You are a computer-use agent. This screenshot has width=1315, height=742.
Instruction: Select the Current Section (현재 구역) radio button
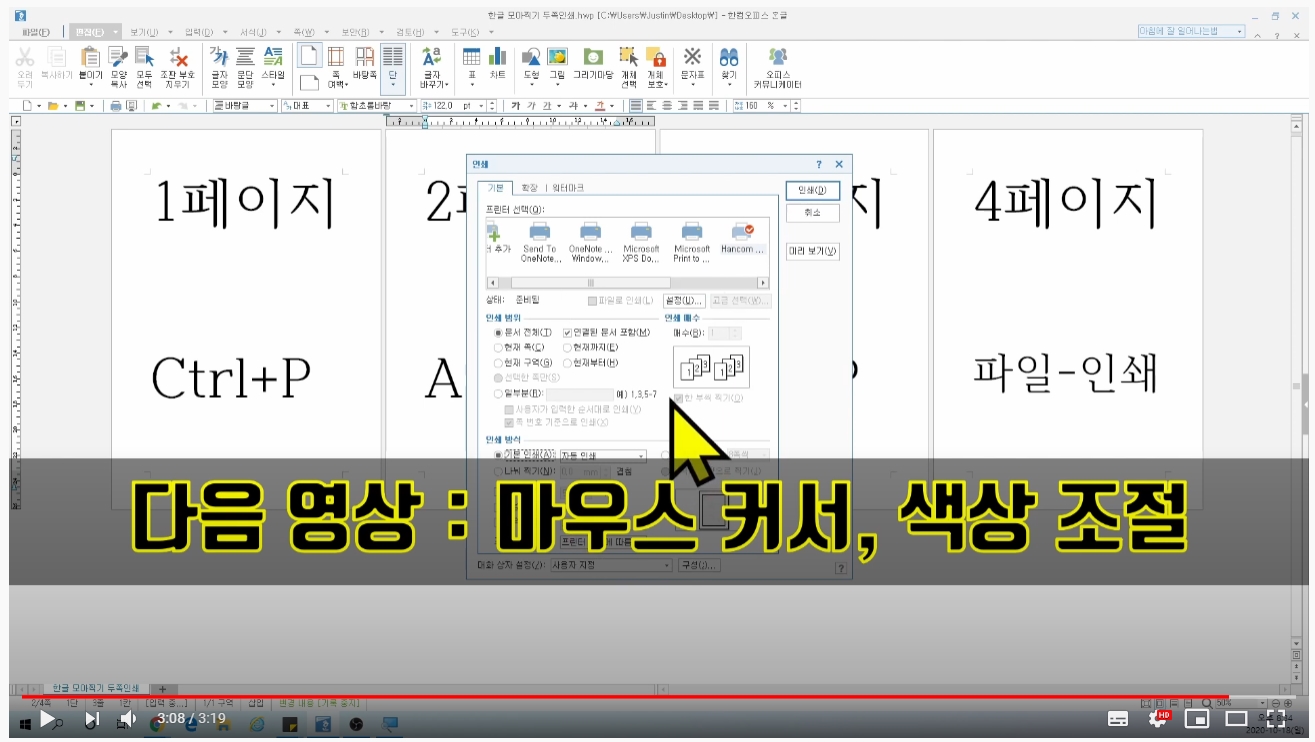498,362
